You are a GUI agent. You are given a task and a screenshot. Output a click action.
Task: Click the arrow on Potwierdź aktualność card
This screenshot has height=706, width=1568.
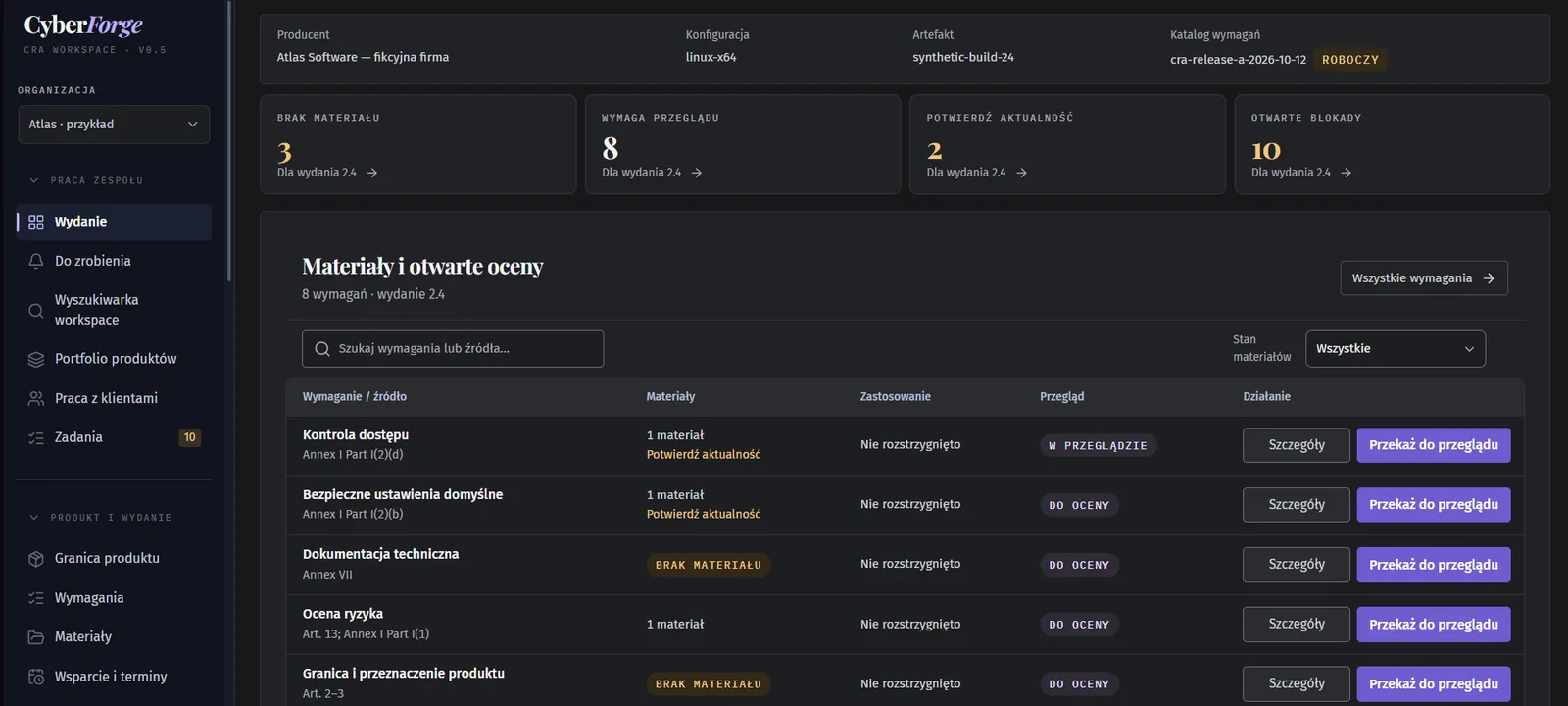pyautogui.click(x=1022, y=173)
